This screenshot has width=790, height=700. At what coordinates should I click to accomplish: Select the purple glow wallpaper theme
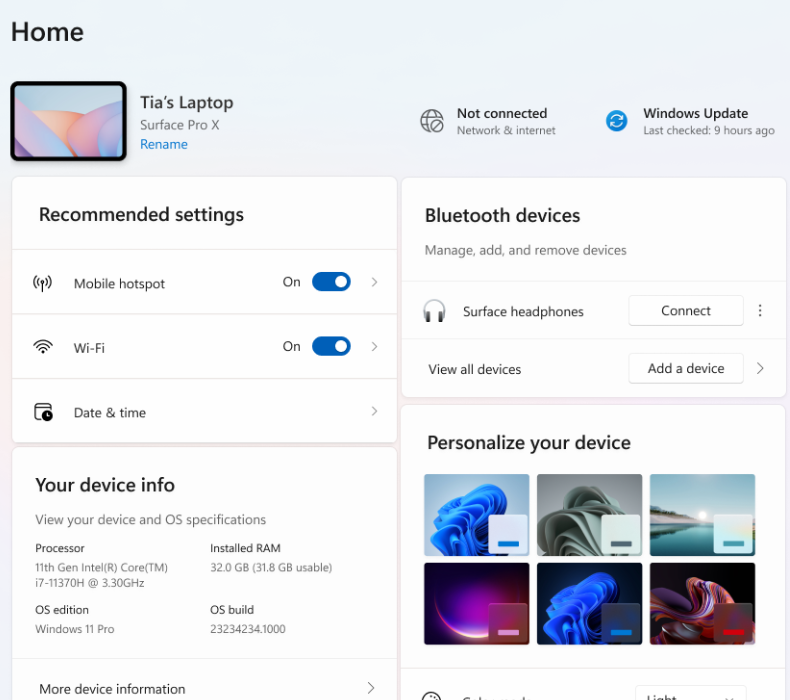tap(477, 603)
